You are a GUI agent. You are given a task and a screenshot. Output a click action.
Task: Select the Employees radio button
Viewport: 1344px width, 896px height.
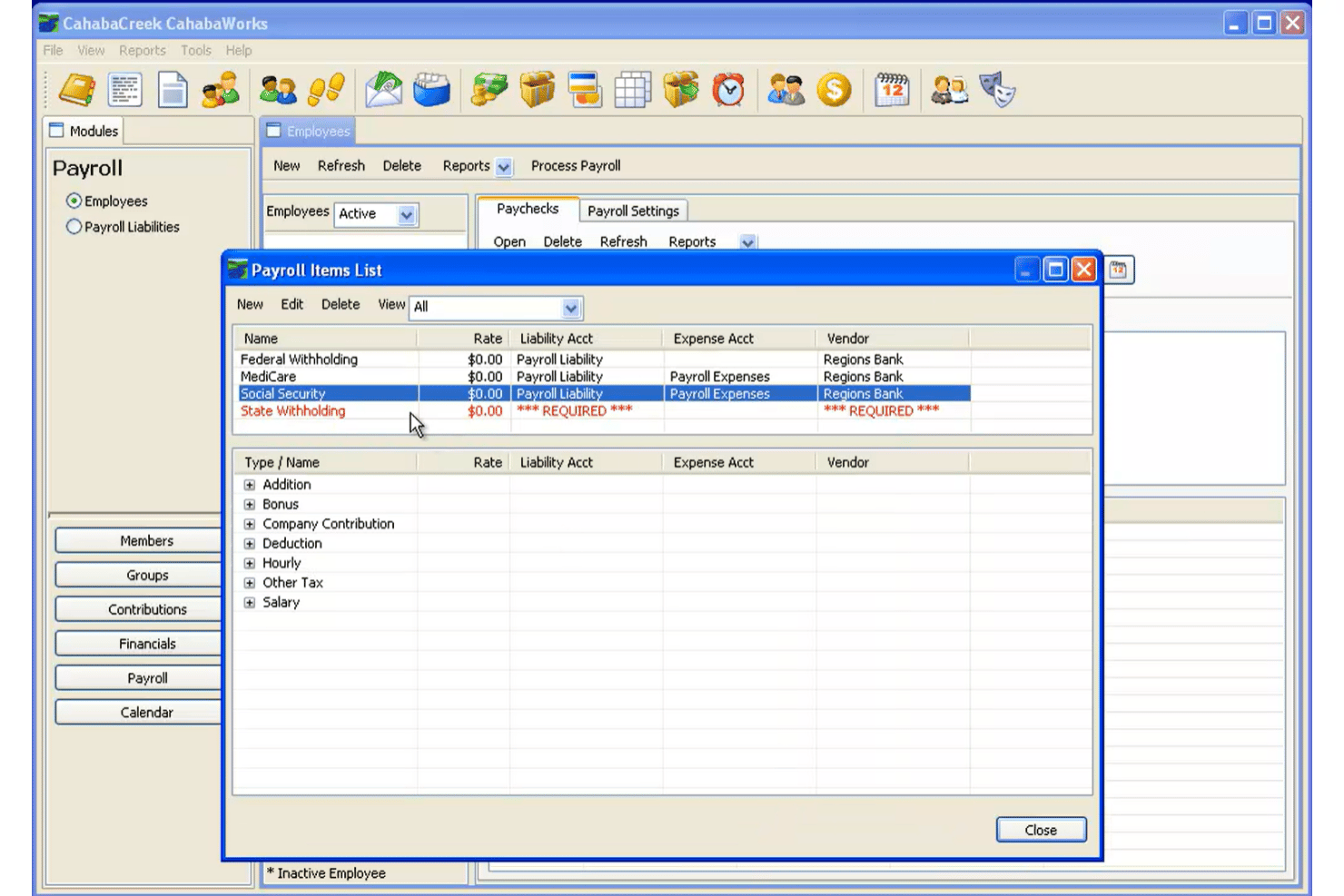tap(74, 201)
